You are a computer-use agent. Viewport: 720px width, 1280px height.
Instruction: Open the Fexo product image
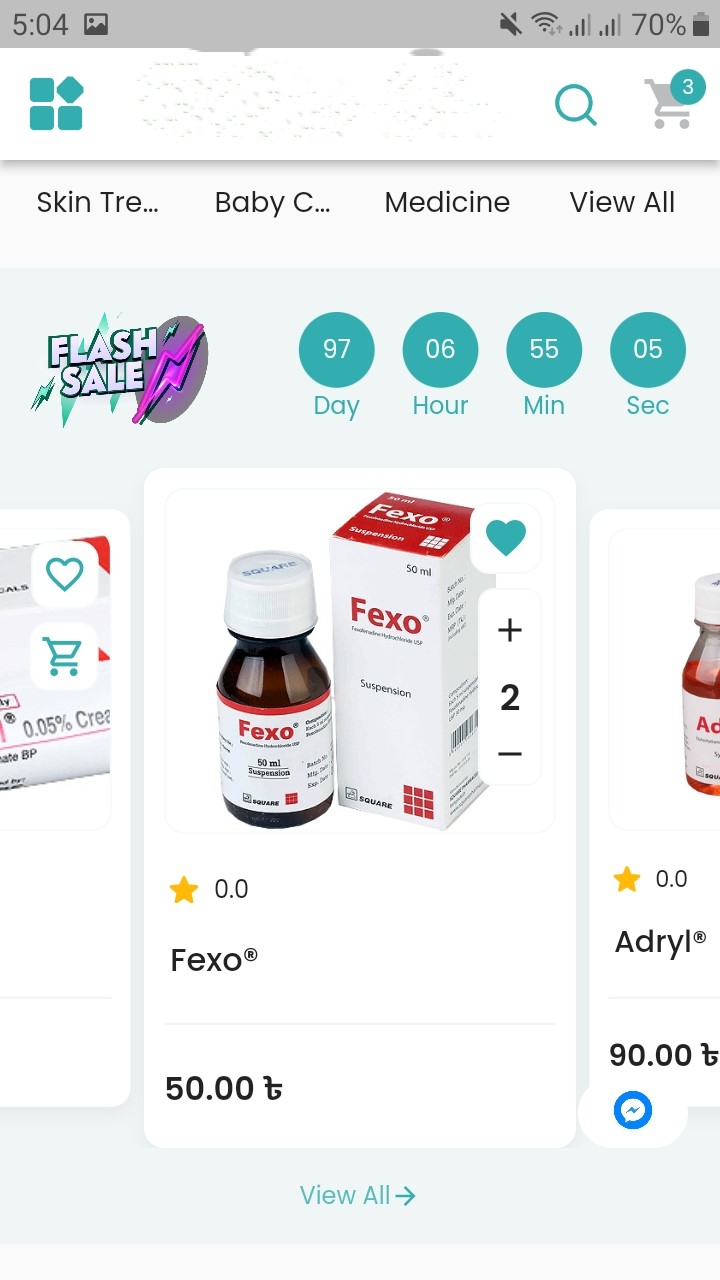pos(360,660)
